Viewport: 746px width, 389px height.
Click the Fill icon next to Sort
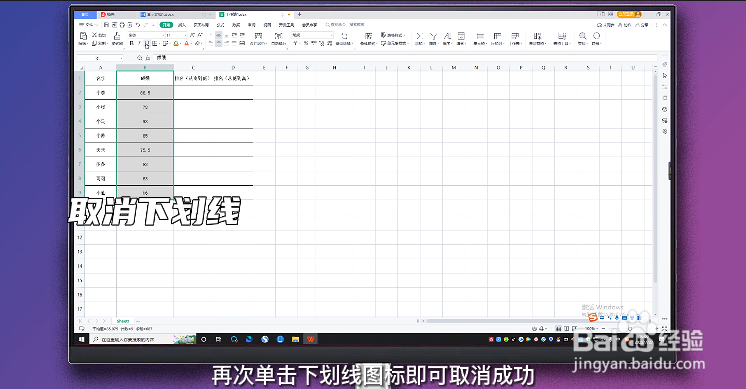(461, 36)
